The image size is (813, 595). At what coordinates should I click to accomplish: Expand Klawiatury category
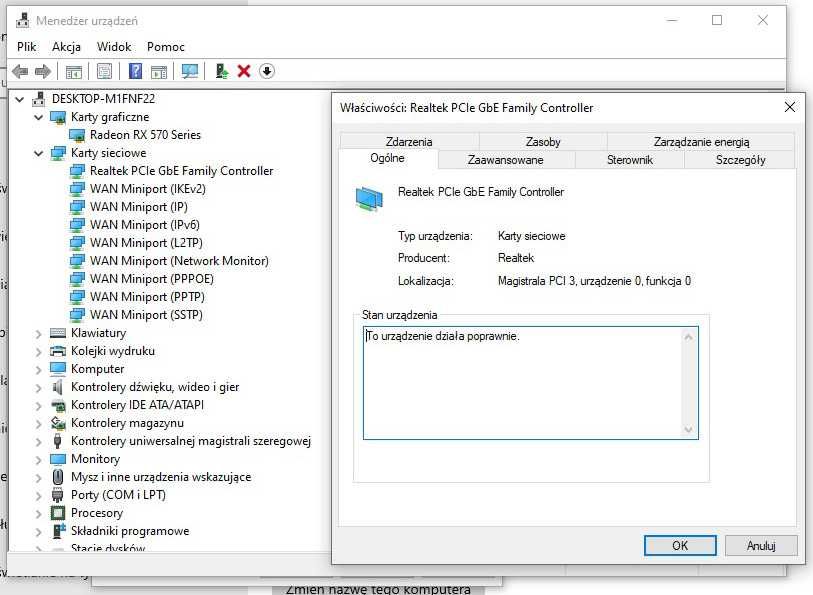point(38,334)
